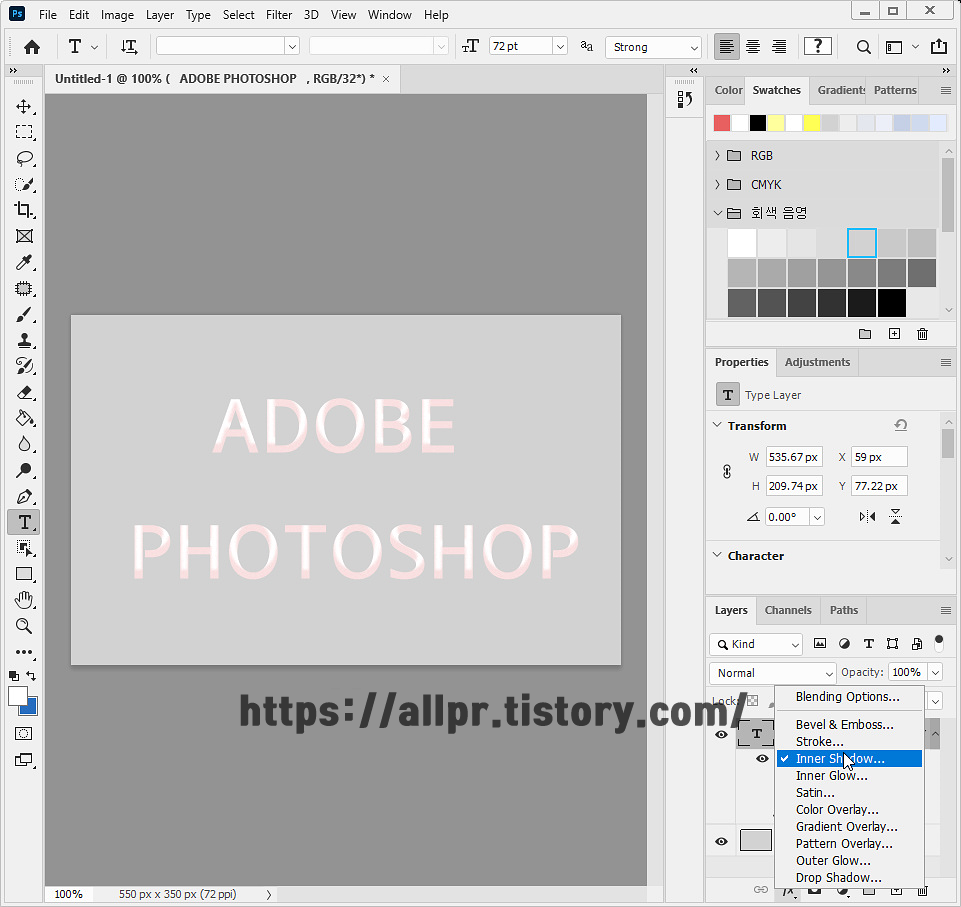Select the Blur tool

click(x=24, y=444)
